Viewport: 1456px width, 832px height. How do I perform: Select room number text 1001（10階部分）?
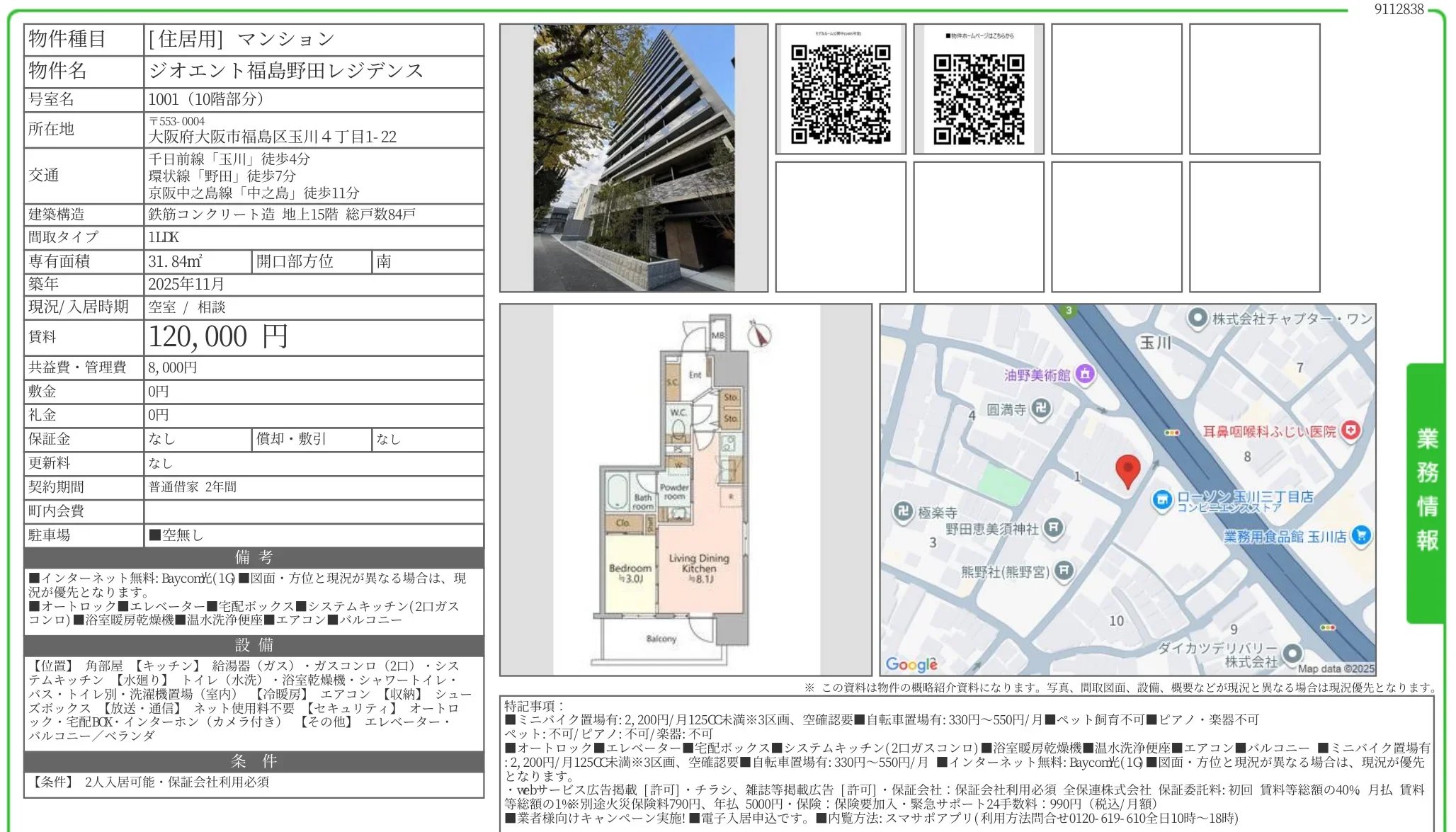click(206, 99)
